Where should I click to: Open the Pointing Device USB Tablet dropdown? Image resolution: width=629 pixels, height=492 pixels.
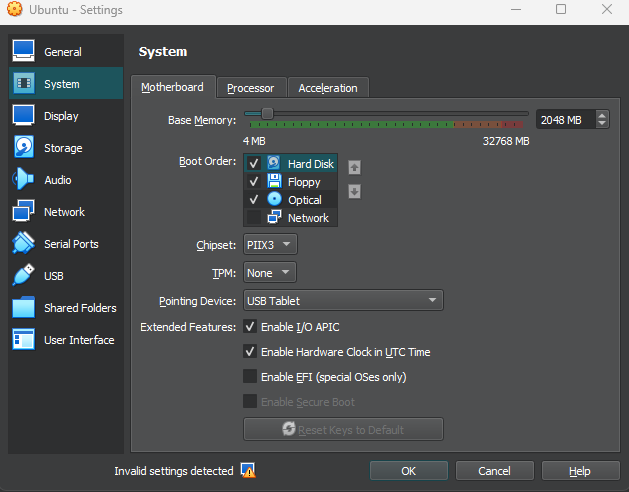(343, 301)
